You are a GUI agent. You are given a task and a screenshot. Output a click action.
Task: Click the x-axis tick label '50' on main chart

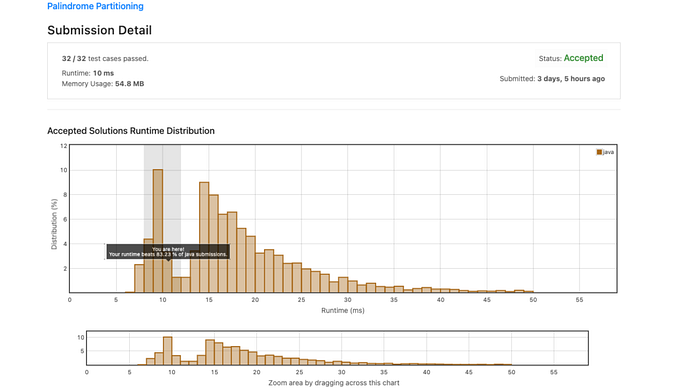coord(533,300)
